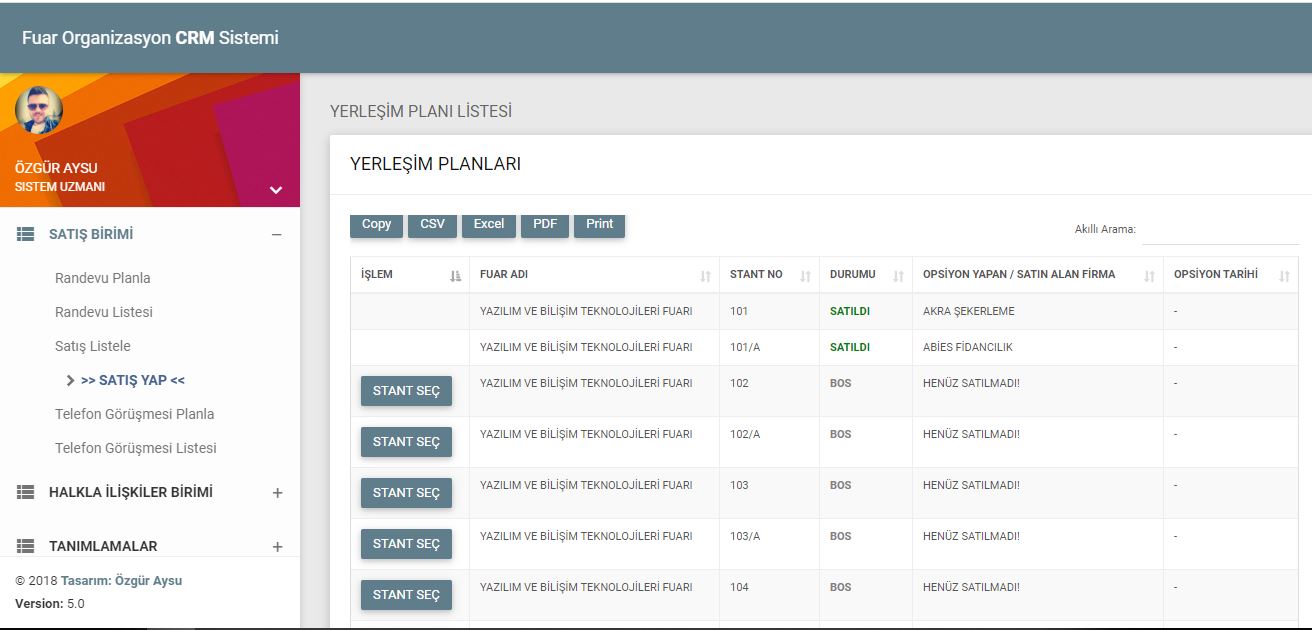Open the user profile dropdown chevron
This screenshot has width=1312, height=630.
pyautogui.click(x=276, y=190)
